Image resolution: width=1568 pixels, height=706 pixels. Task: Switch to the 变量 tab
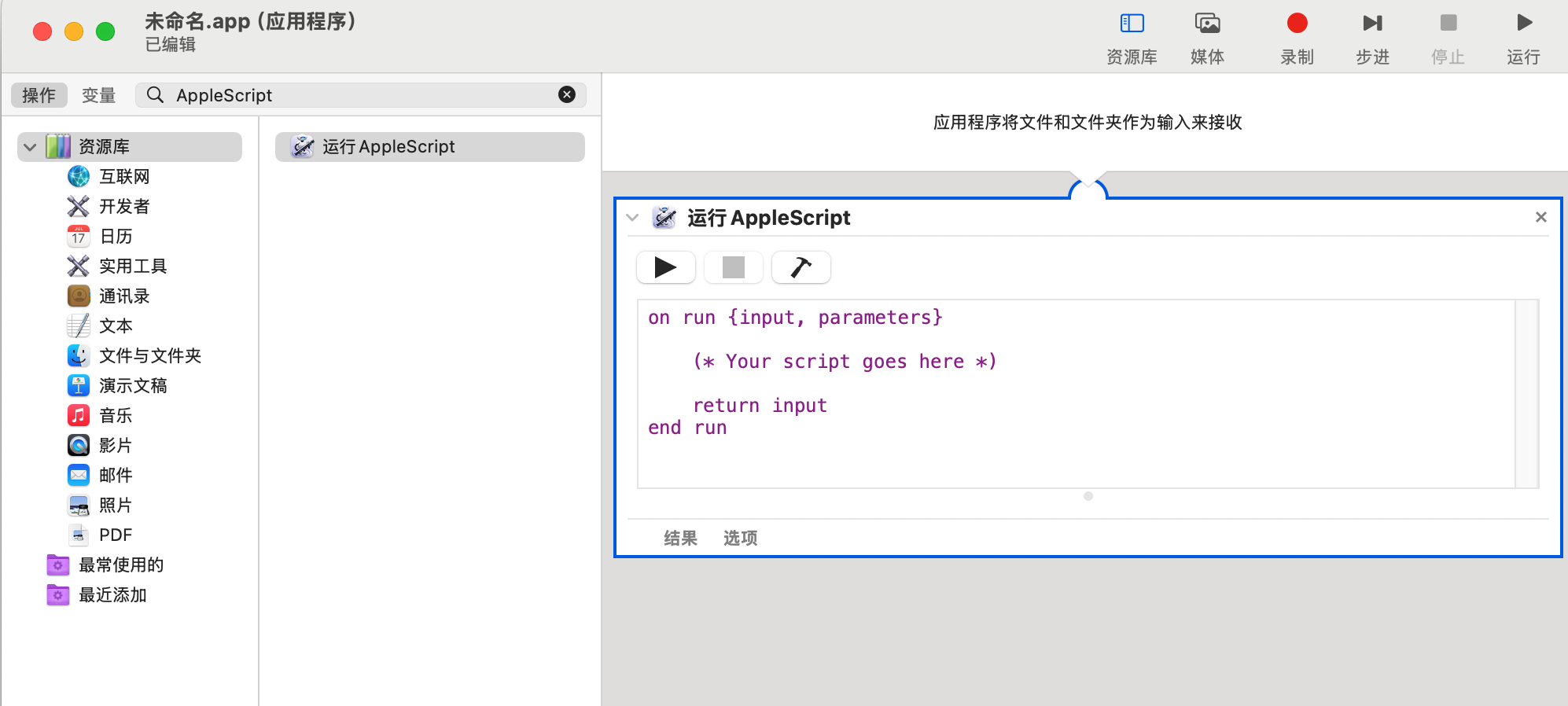pos(98,95)
